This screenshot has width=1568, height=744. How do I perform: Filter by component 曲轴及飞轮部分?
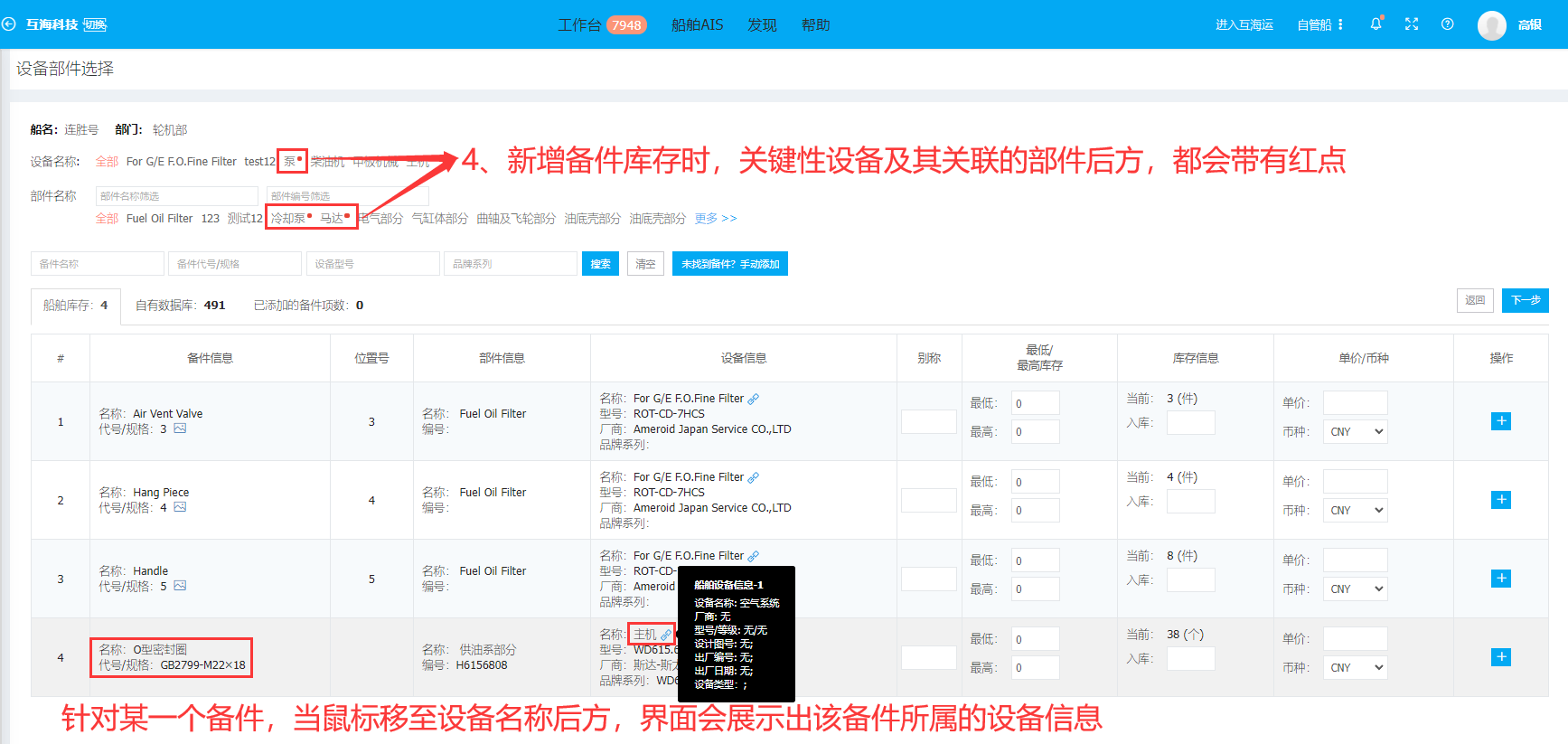tap(516, 219)
